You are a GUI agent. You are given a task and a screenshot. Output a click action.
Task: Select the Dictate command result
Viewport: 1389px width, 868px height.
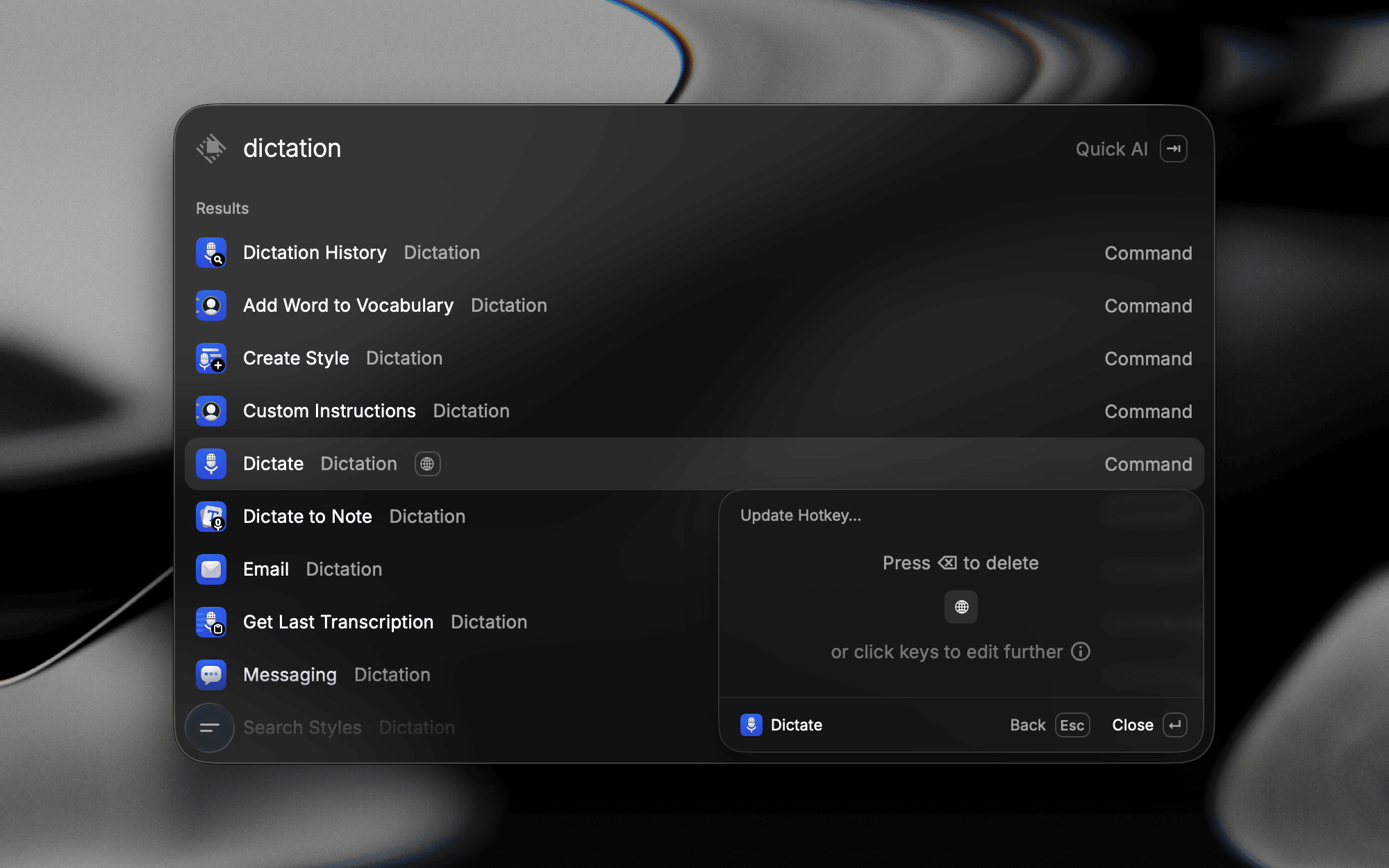point(694,464)
